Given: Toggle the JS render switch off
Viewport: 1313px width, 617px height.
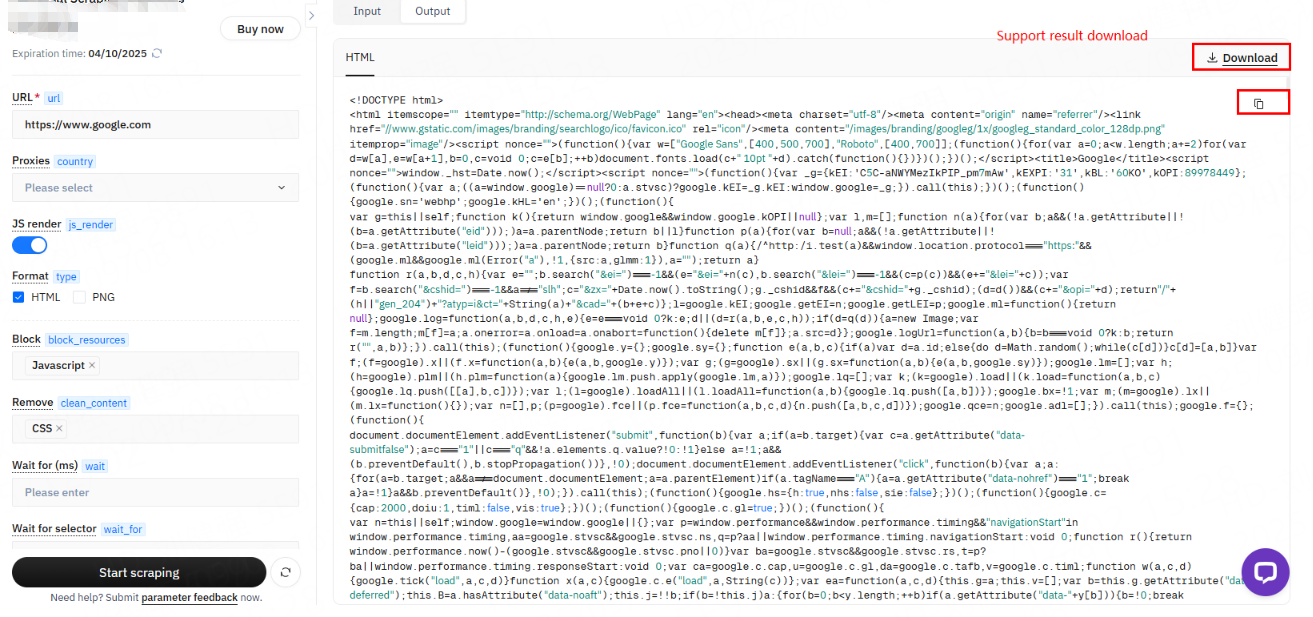Looking at the screenshot, I should coord(30,245).
